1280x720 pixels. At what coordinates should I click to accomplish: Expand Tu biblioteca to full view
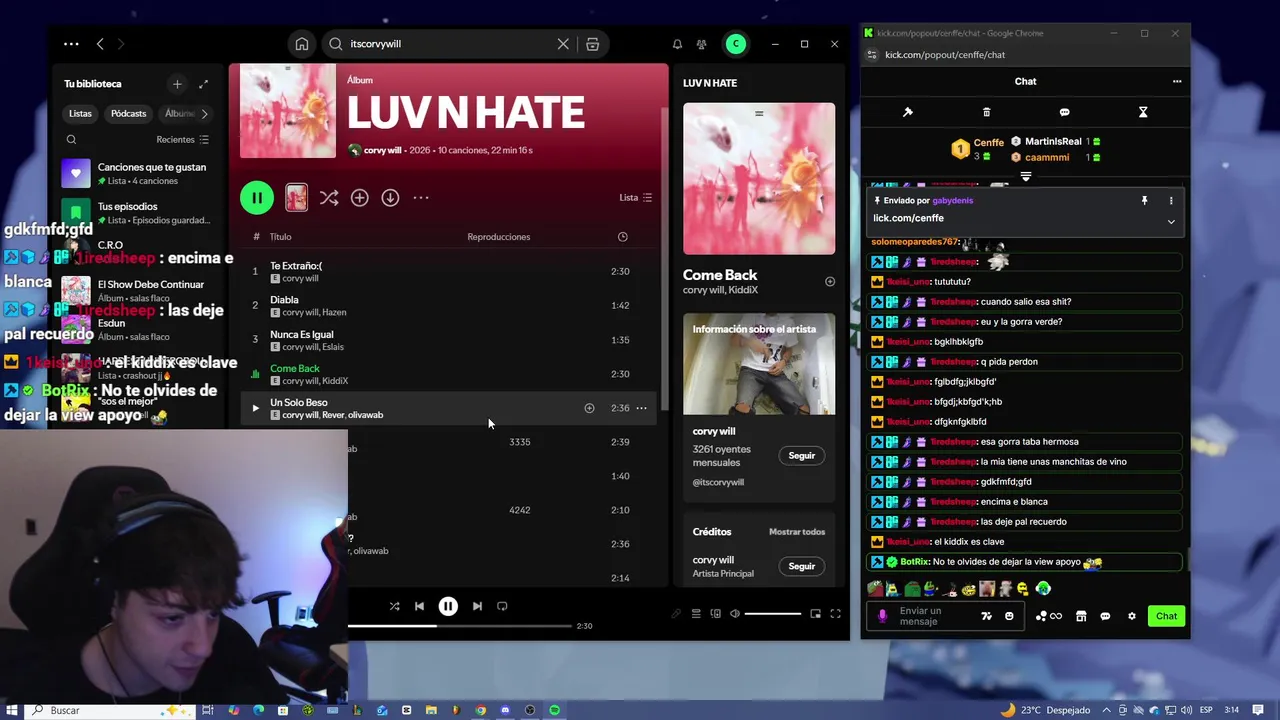203,84
